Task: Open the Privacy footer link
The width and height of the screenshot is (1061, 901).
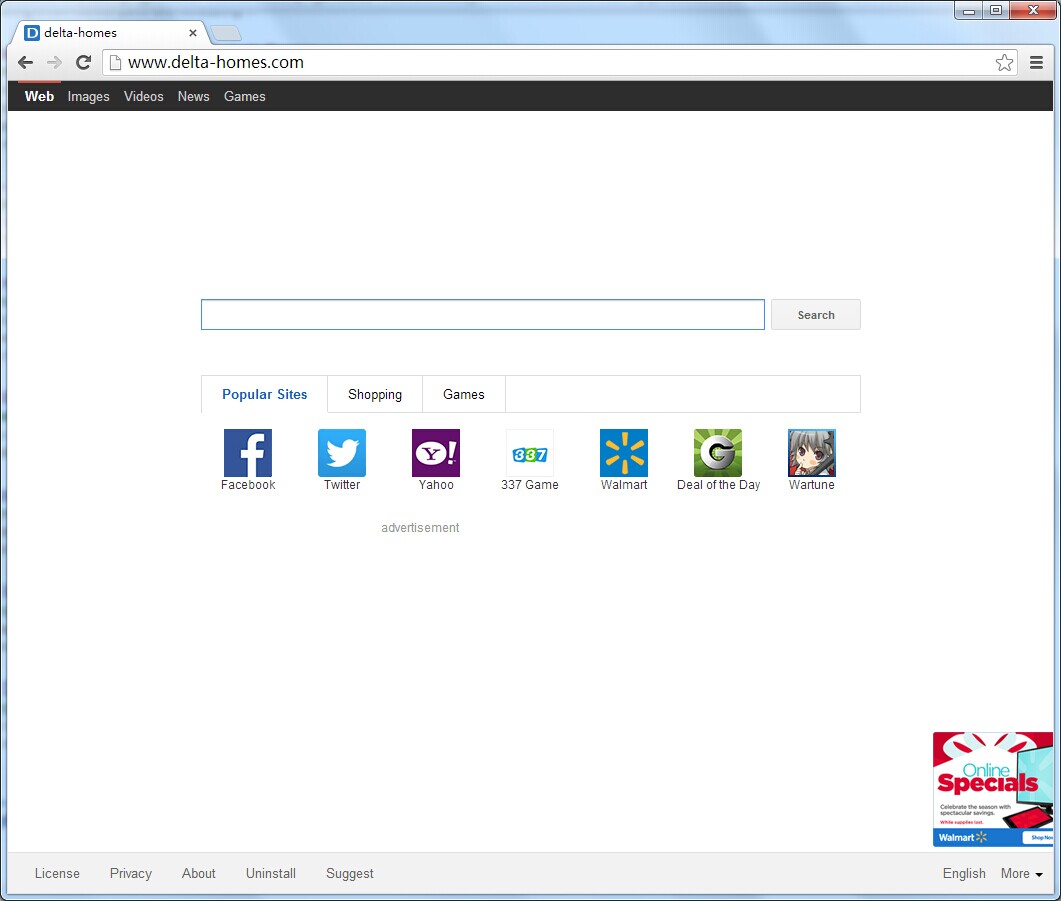Action: click(x=131, y=873)
